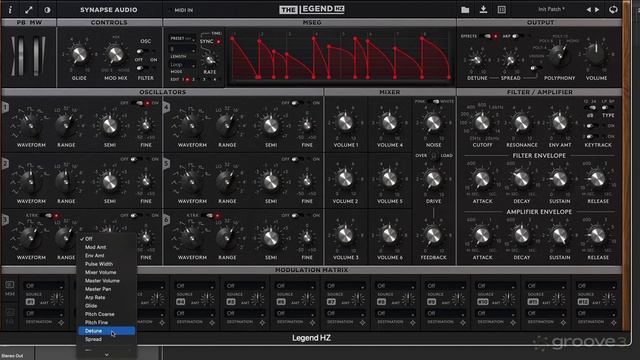The image size is (640, 360).
Task: Toggle the OSC mod switch in Controls
Action: pyautogui.click(x=142, y=51)
